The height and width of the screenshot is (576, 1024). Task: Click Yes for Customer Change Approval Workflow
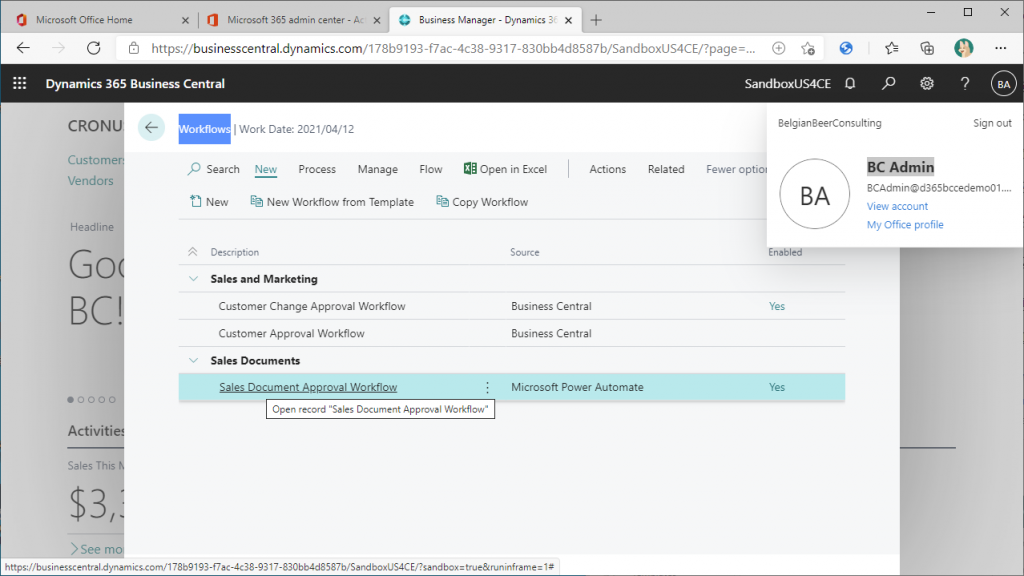pyautogui.click(x=776, y=306)
